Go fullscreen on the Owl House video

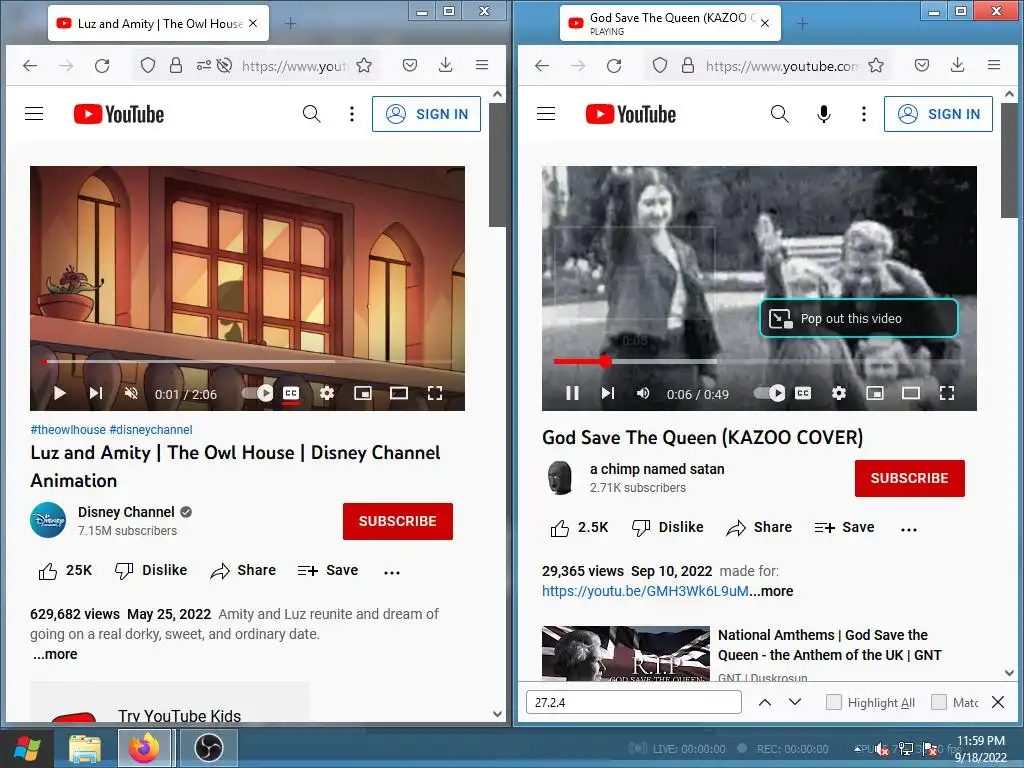(x=435, y=393)
